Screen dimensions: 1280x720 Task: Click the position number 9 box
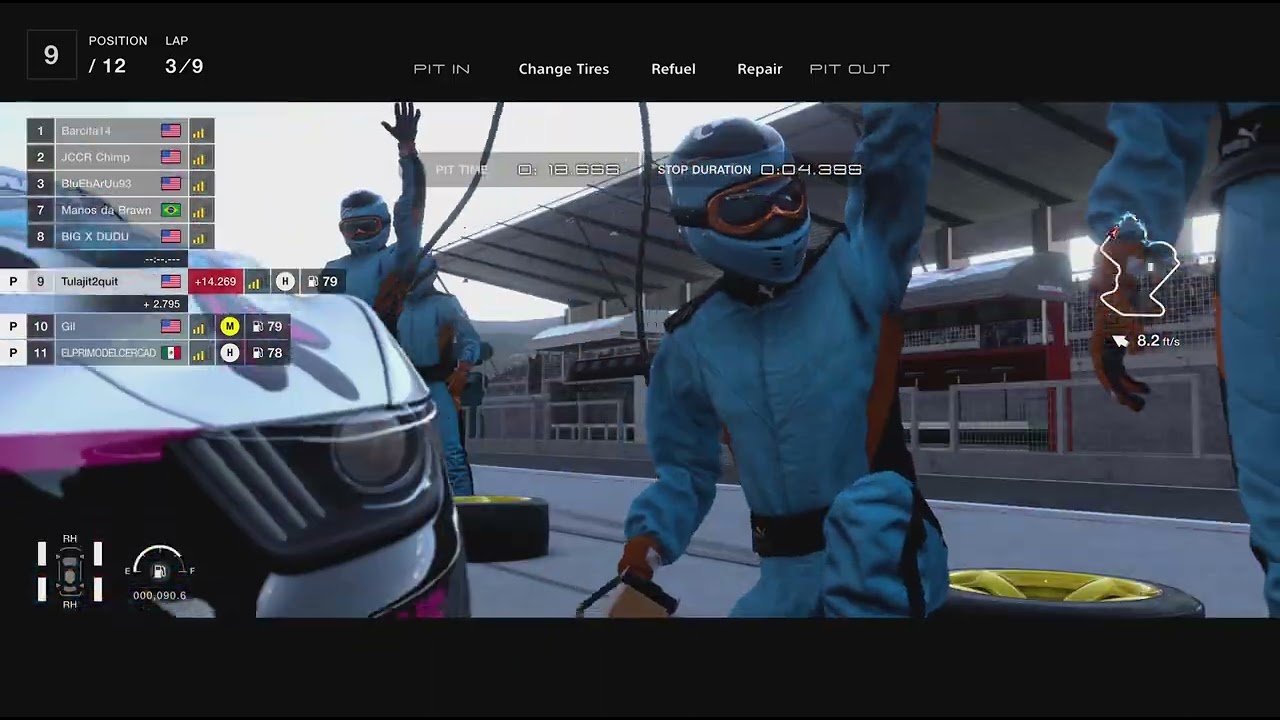point(51,55)
